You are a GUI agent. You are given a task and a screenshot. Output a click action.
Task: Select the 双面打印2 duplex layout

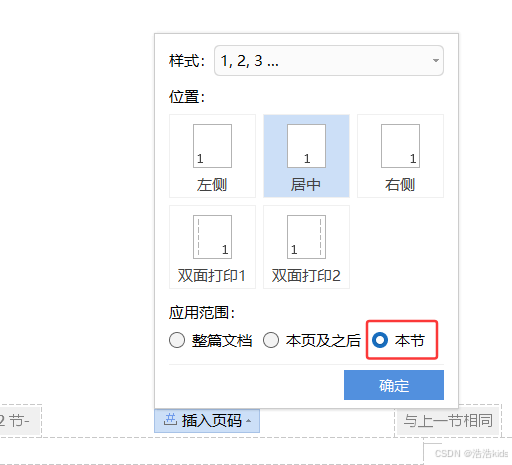[306, 247]
